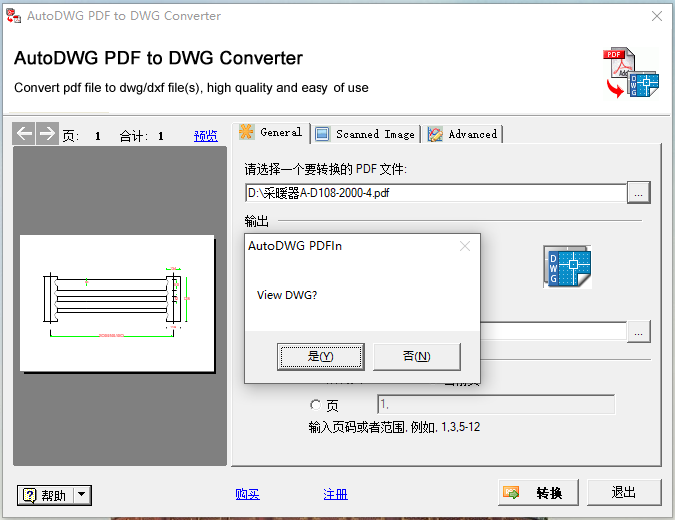Confirm View DWG with 是(Y) button
This screenshot has width=675, height=520.
(x=321, y=356)
